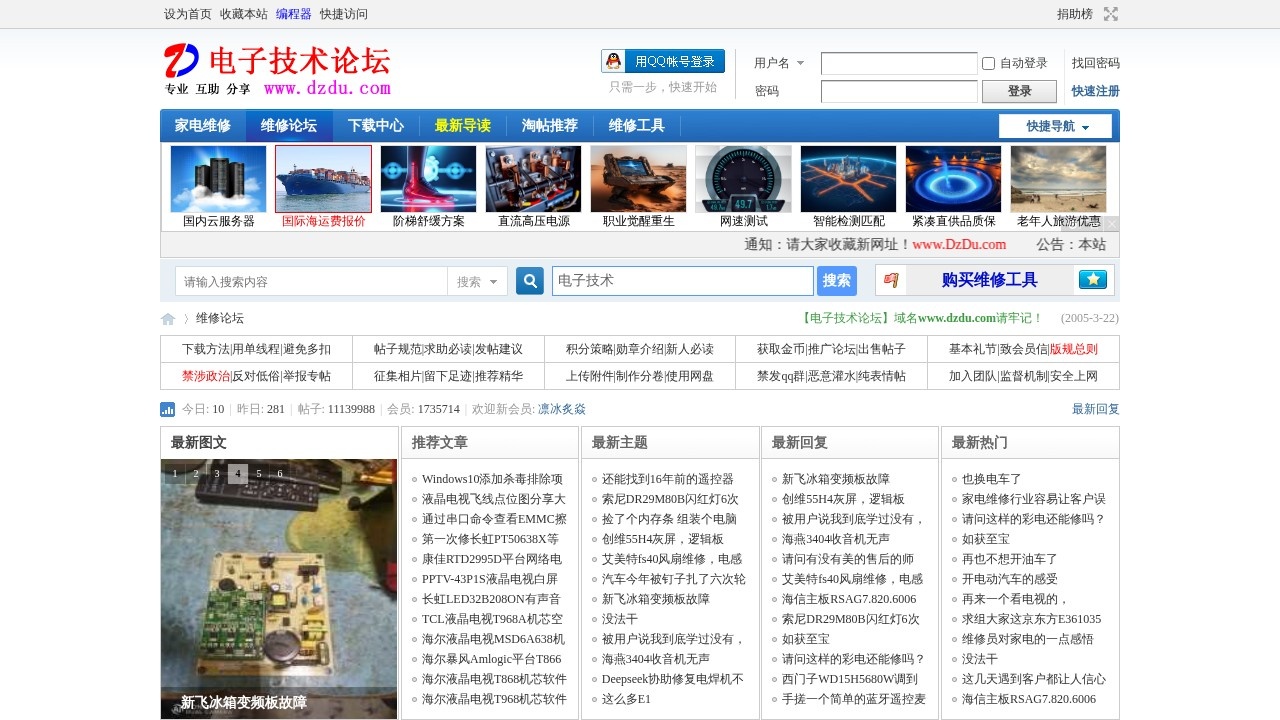Open the 家电维修 nav tab
The image size is (1280, 720).
tap(203, 125)
